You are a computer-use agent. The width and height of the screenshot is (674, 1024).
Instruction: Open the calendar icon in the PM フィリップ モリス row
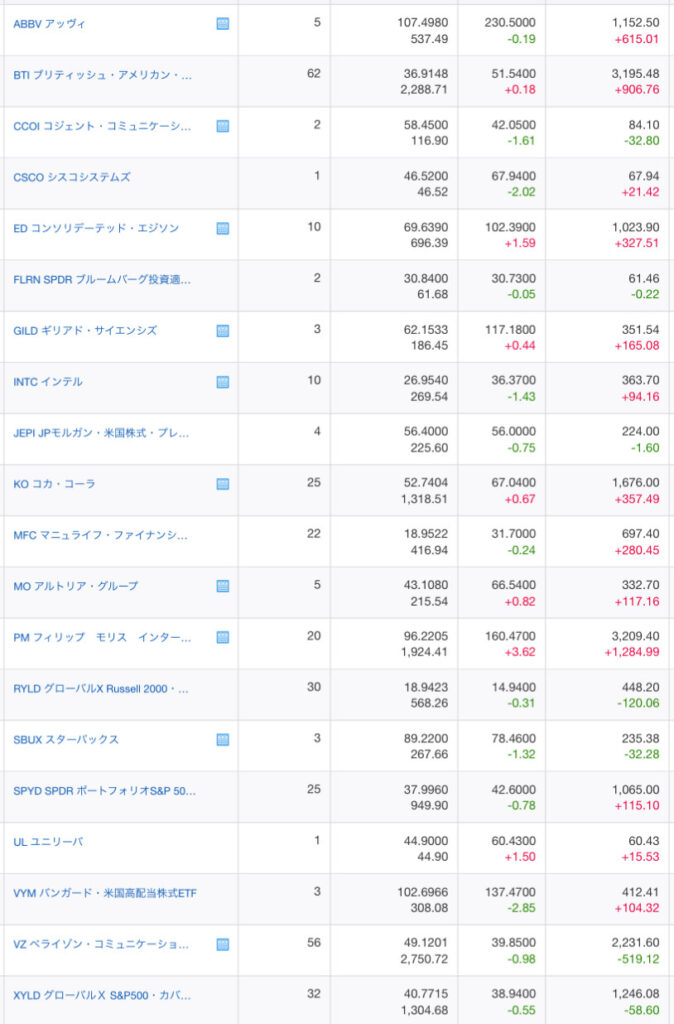click(223, 637)
